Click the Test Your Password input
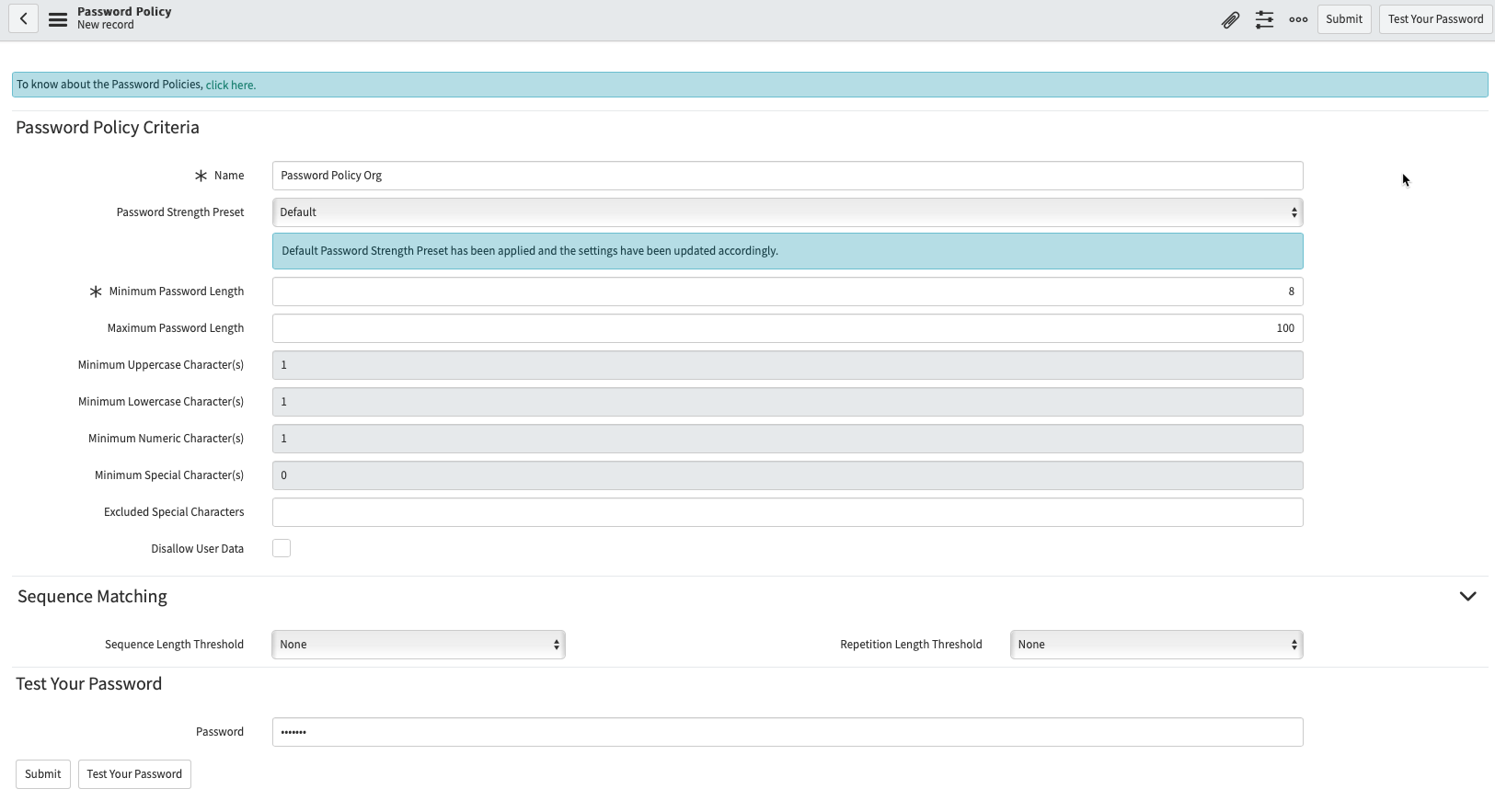The width and height of the screenshot is (1495, 812). click(788, 732)
